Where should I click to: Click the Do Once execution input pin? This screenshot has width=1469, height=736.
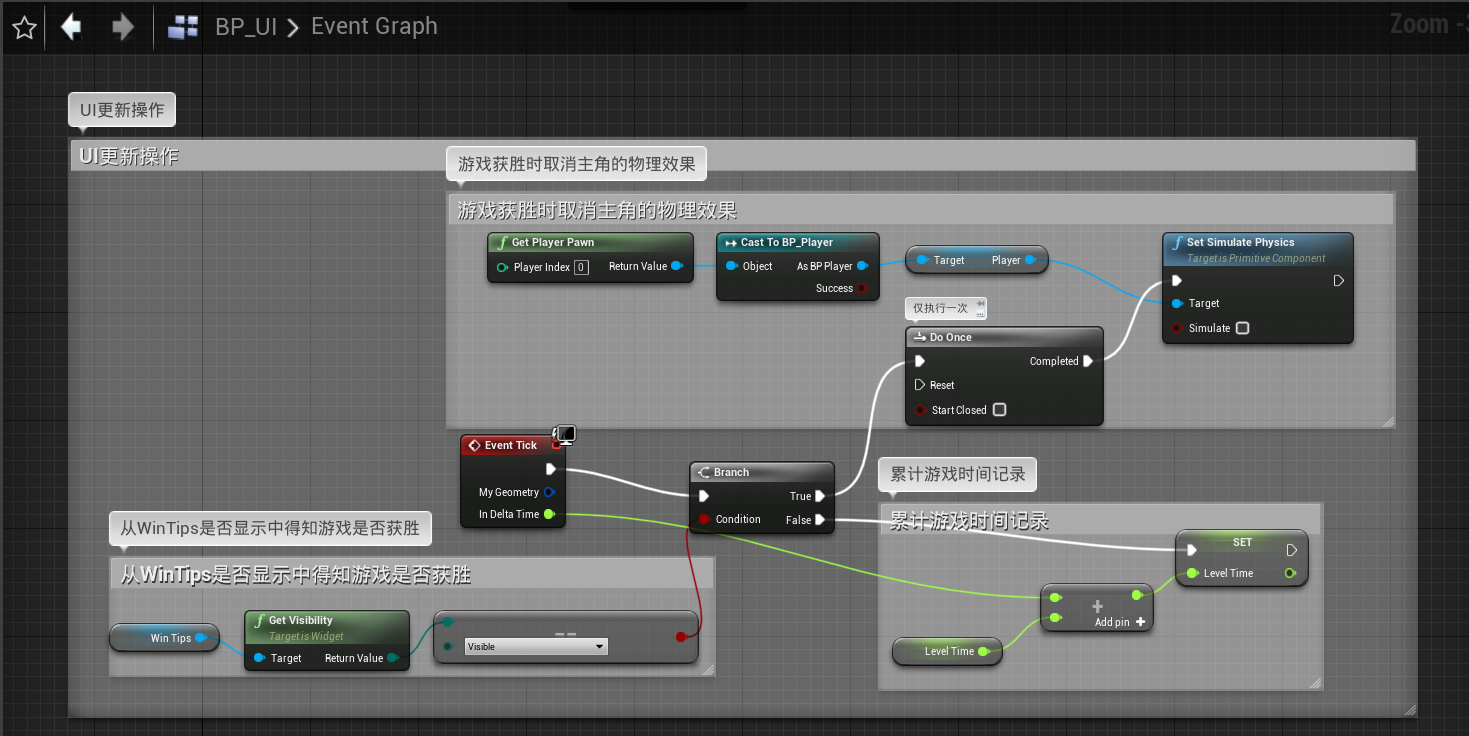920,361
